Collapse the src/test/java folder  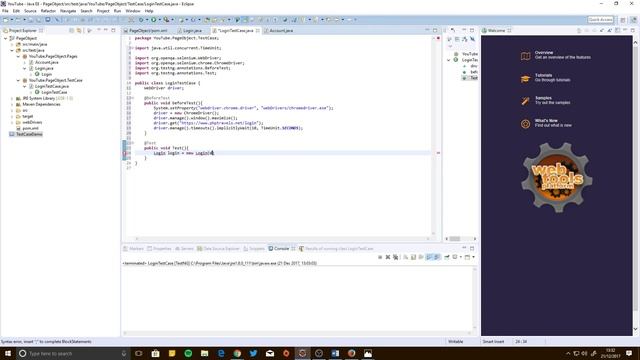(12, 51)
